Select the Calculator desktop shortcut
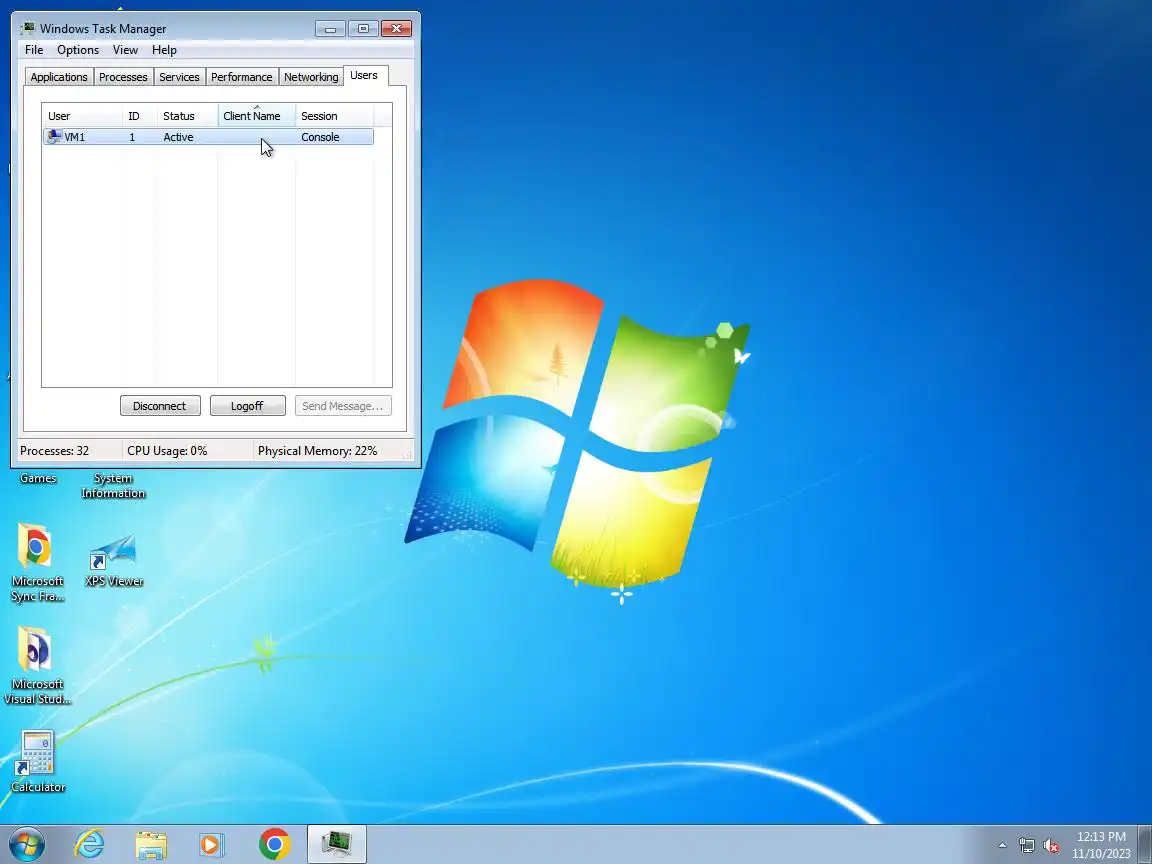Viewport: 1152px width, 864px height. point(37,762)
